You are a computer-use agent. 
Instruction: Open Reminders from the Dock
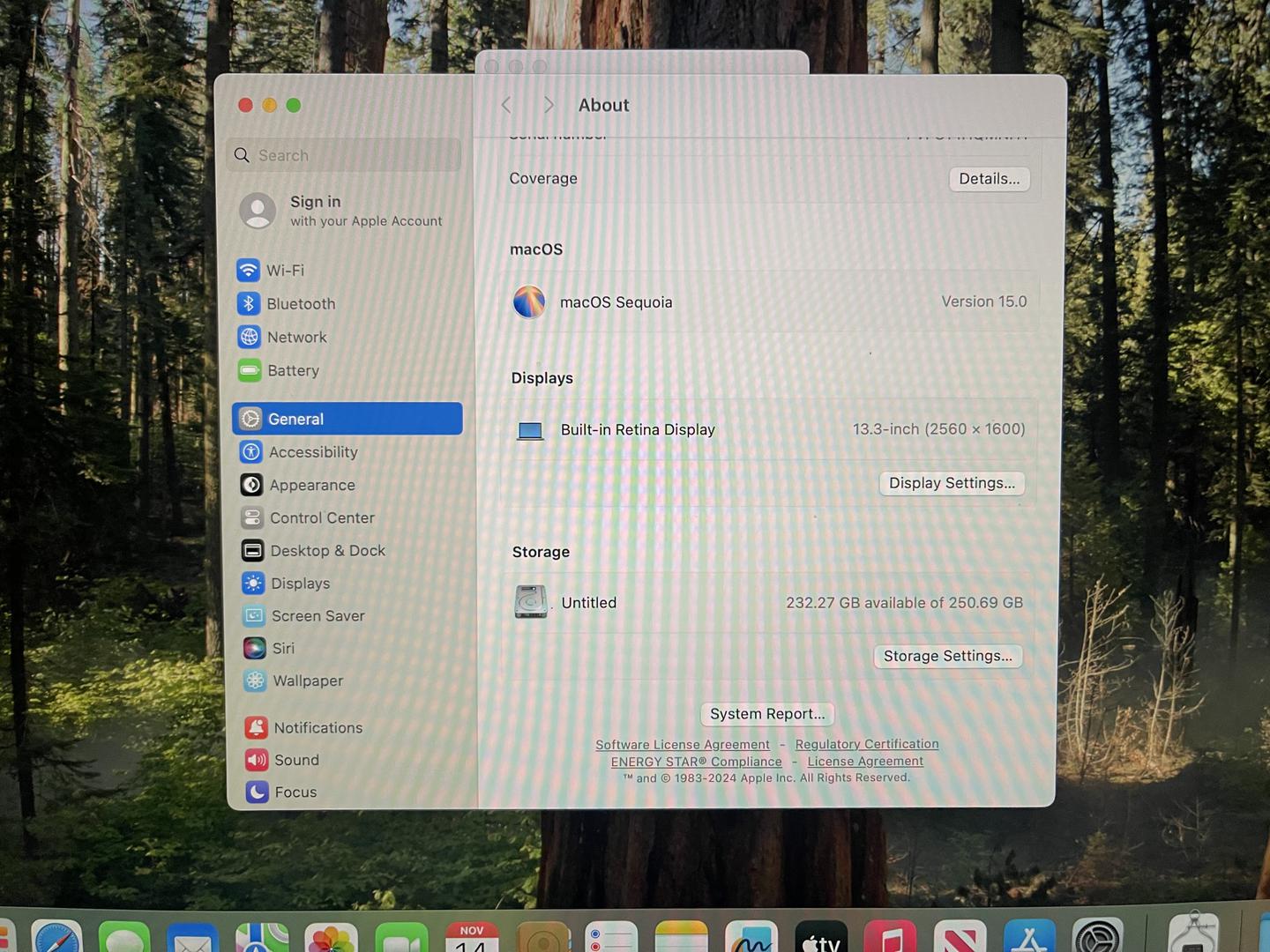pos(611,938)
